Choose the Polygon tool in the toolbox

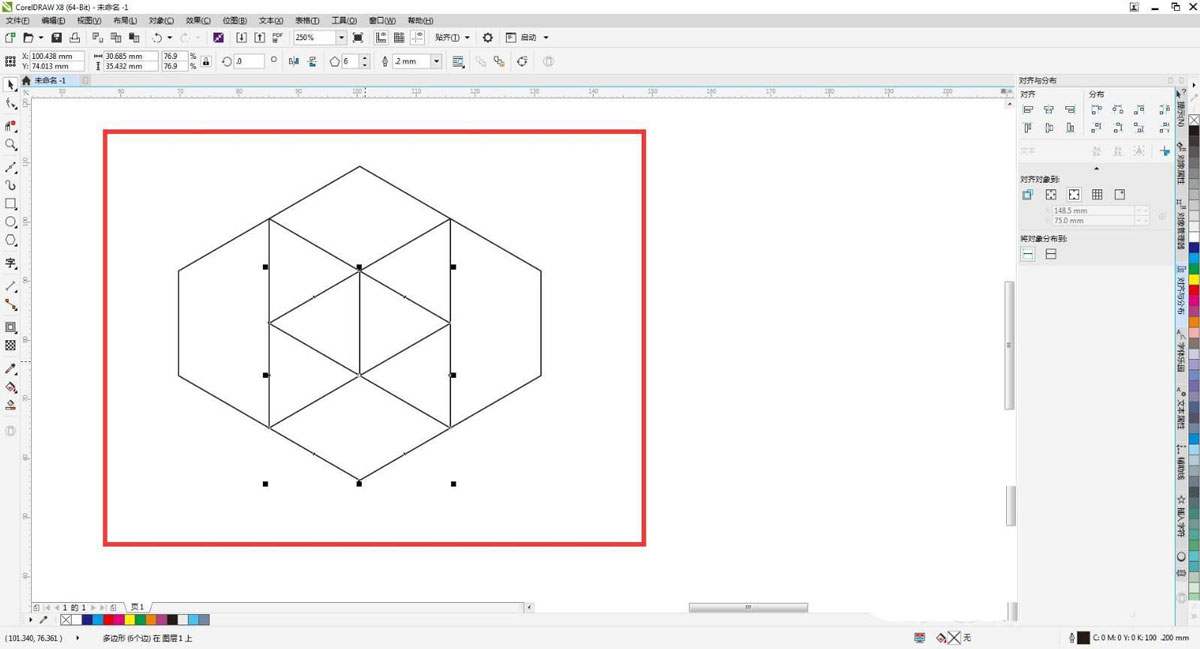point(11,241)
